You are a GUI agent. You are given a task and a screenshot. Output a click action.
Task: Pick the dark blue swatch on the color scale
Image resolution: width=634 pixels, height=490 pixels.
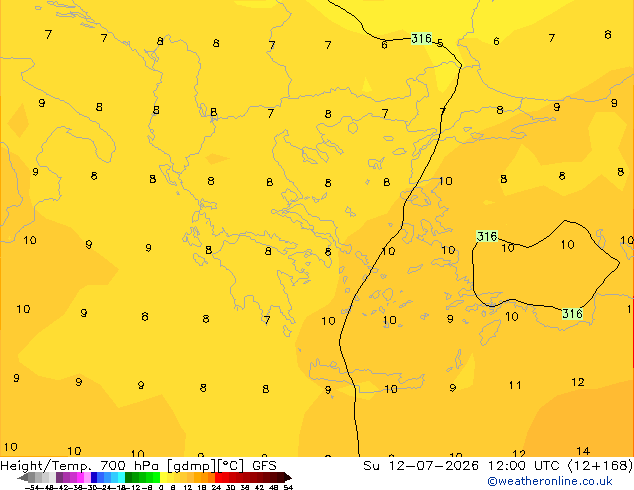94,477
